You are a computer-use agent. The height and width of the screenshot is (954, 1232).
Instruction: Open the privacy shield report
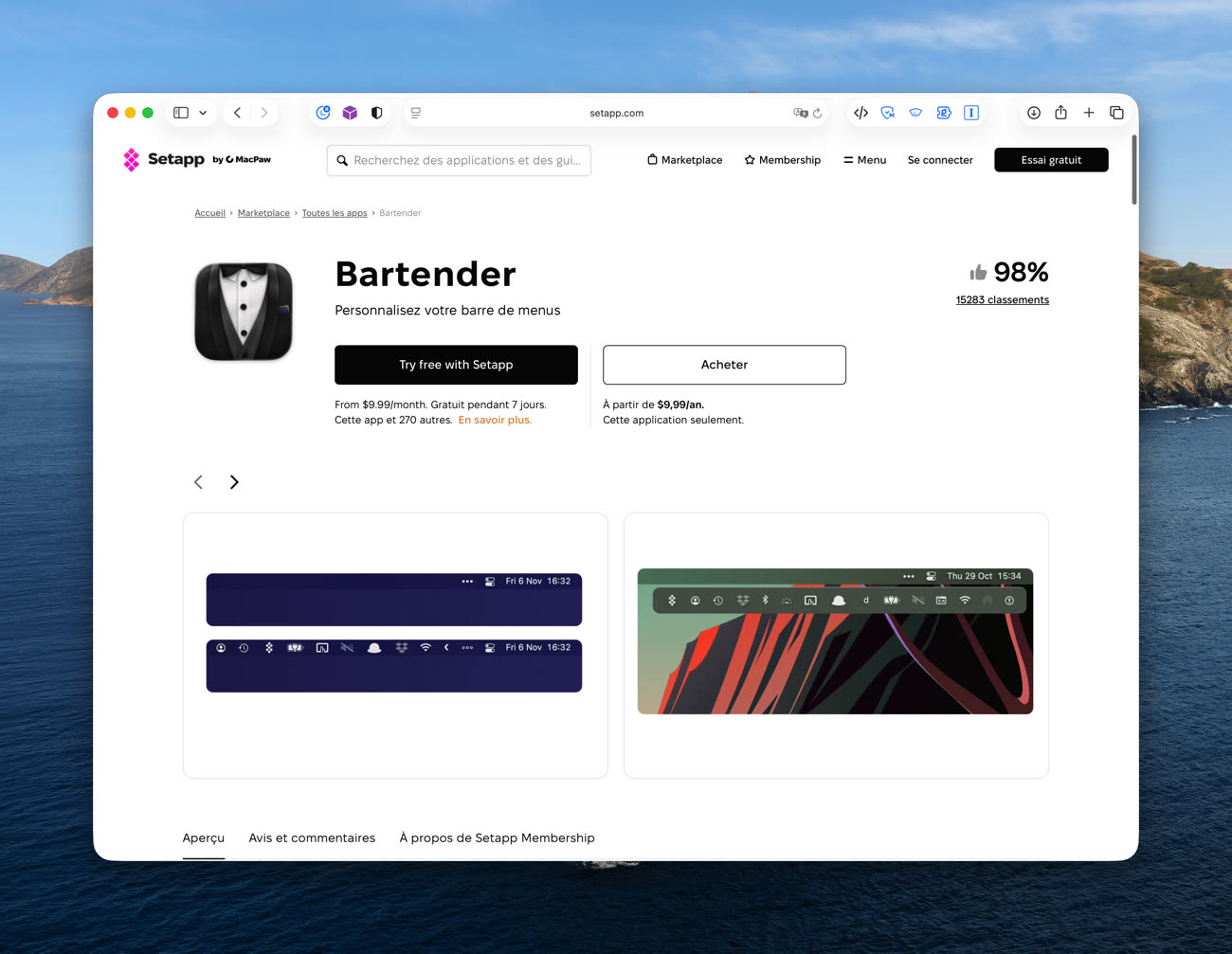376,113
